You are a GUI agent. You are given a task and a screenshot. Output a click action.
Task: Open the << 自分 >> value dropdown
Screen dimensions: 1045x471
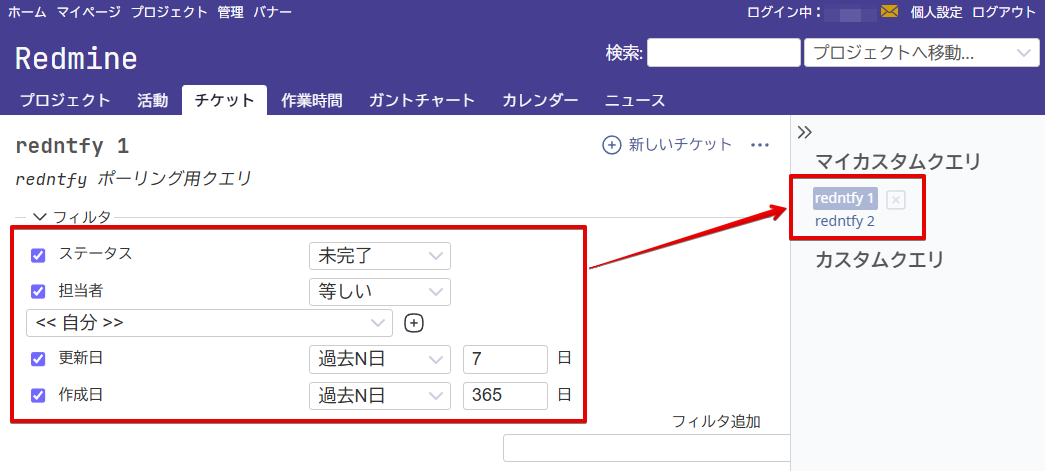pyautogui.click(x=209, y=323)
